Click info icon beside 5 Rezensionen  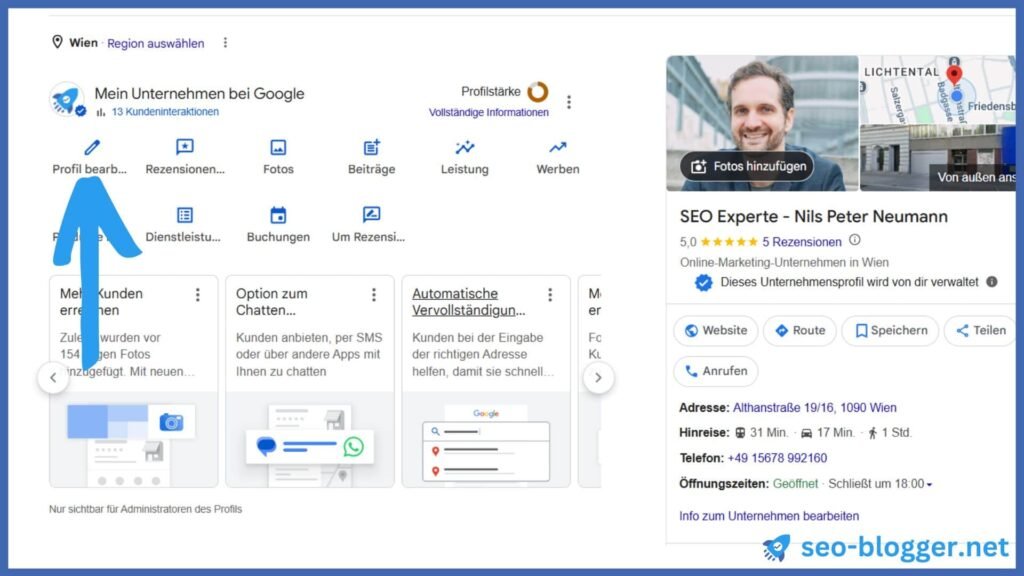[x=855, y=240]
